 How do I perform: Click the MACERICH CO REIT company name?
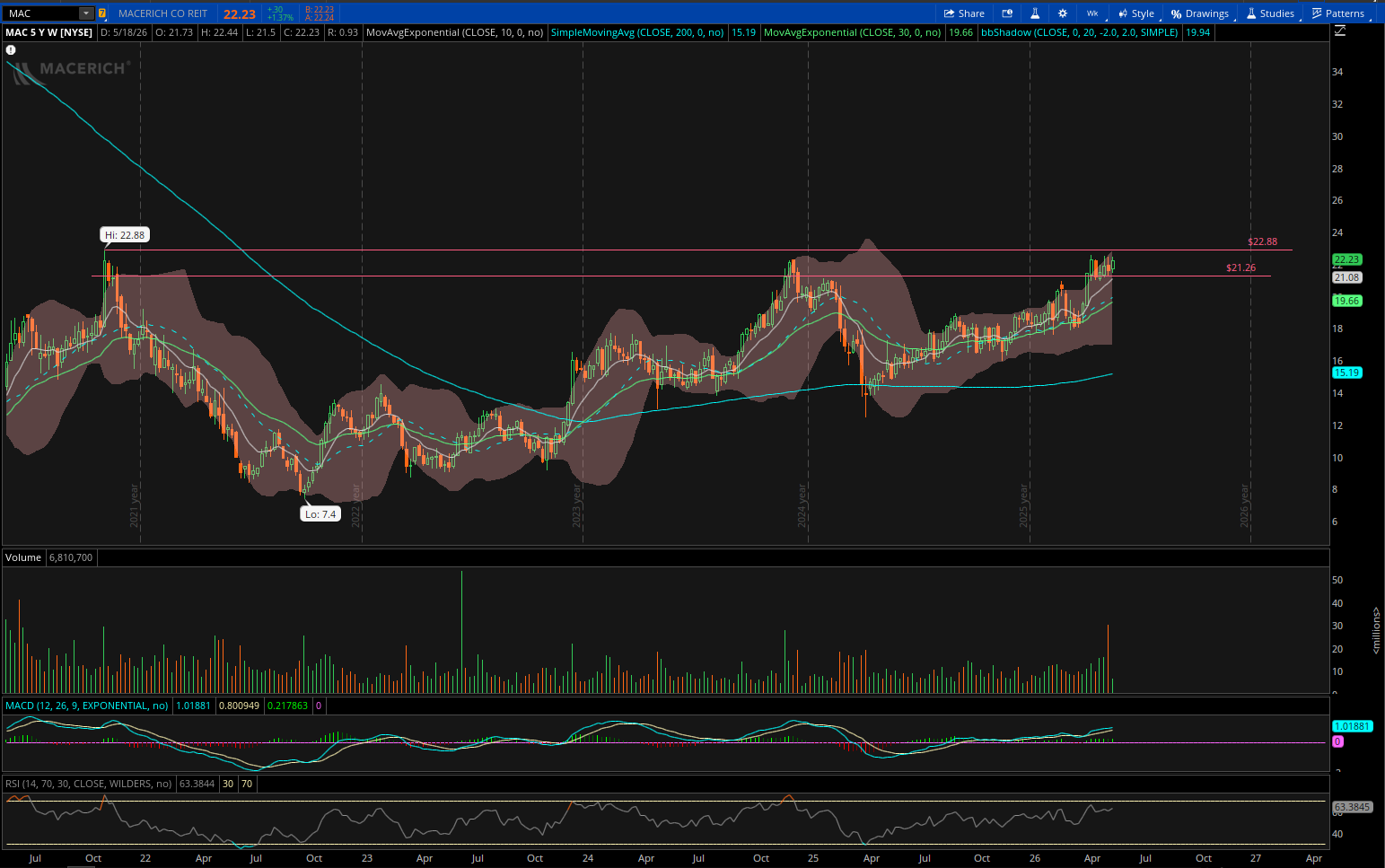162,13
